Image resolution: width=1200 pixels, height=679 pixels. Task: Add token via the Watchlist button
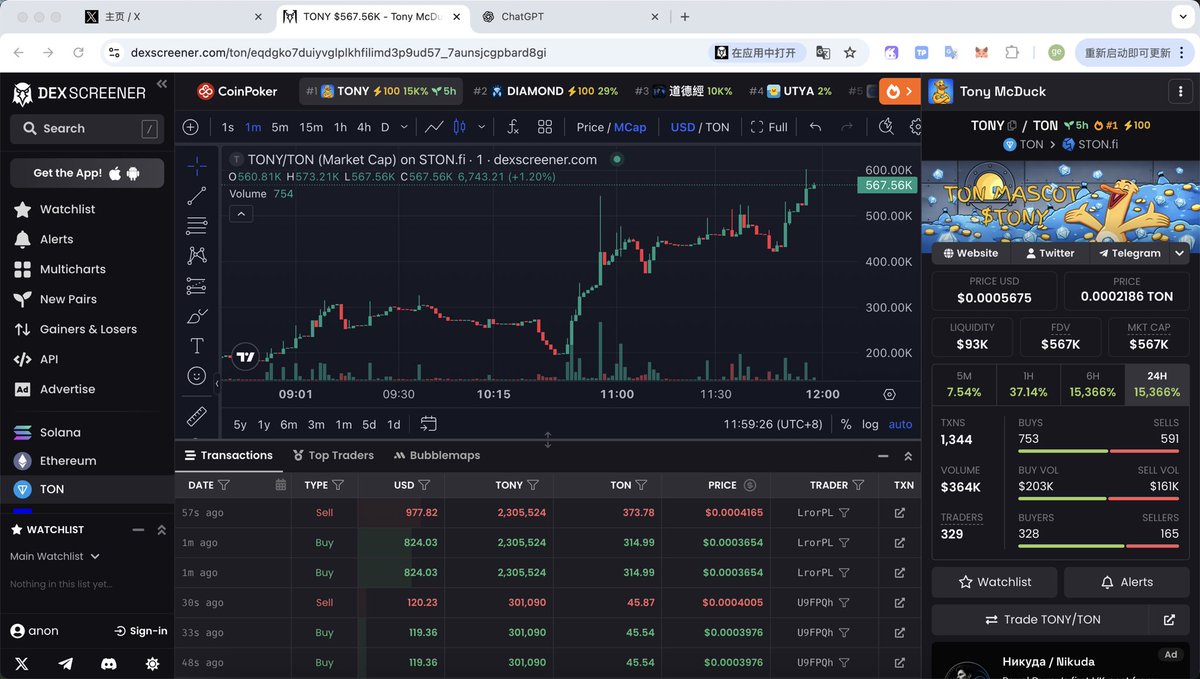994,582
